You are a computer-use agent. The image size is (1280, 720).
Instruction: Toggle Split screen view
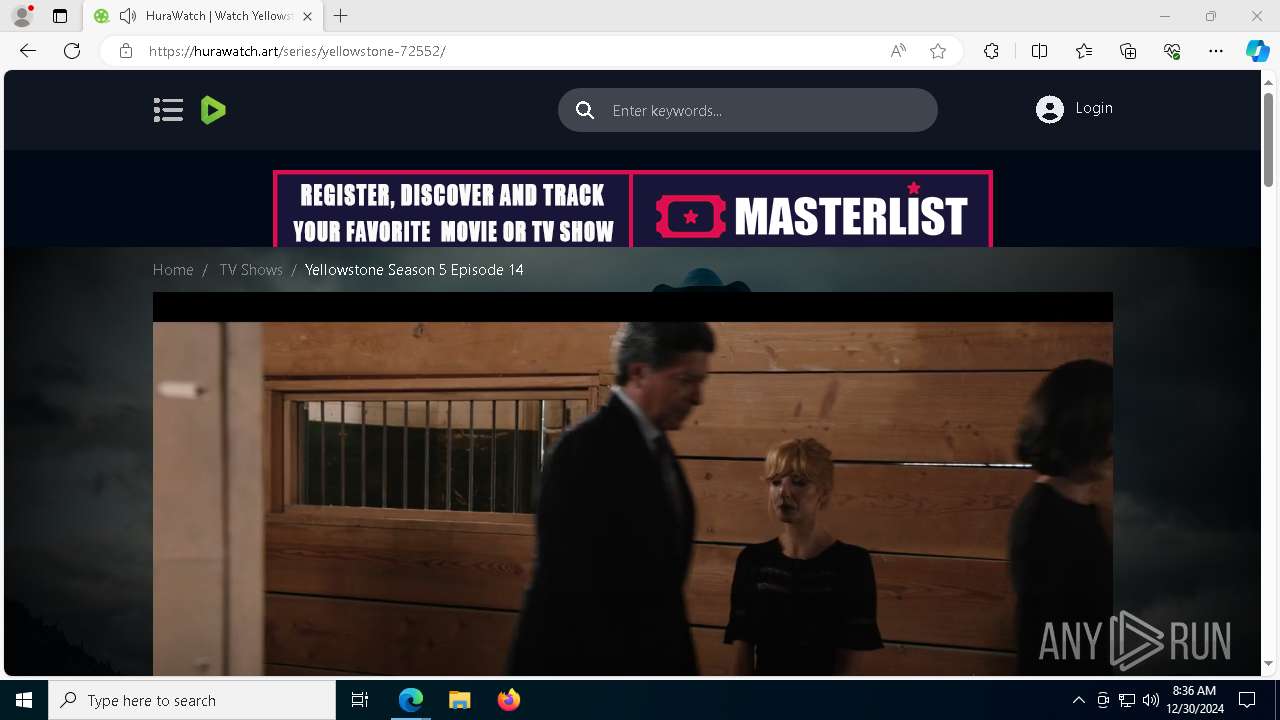1039,51
